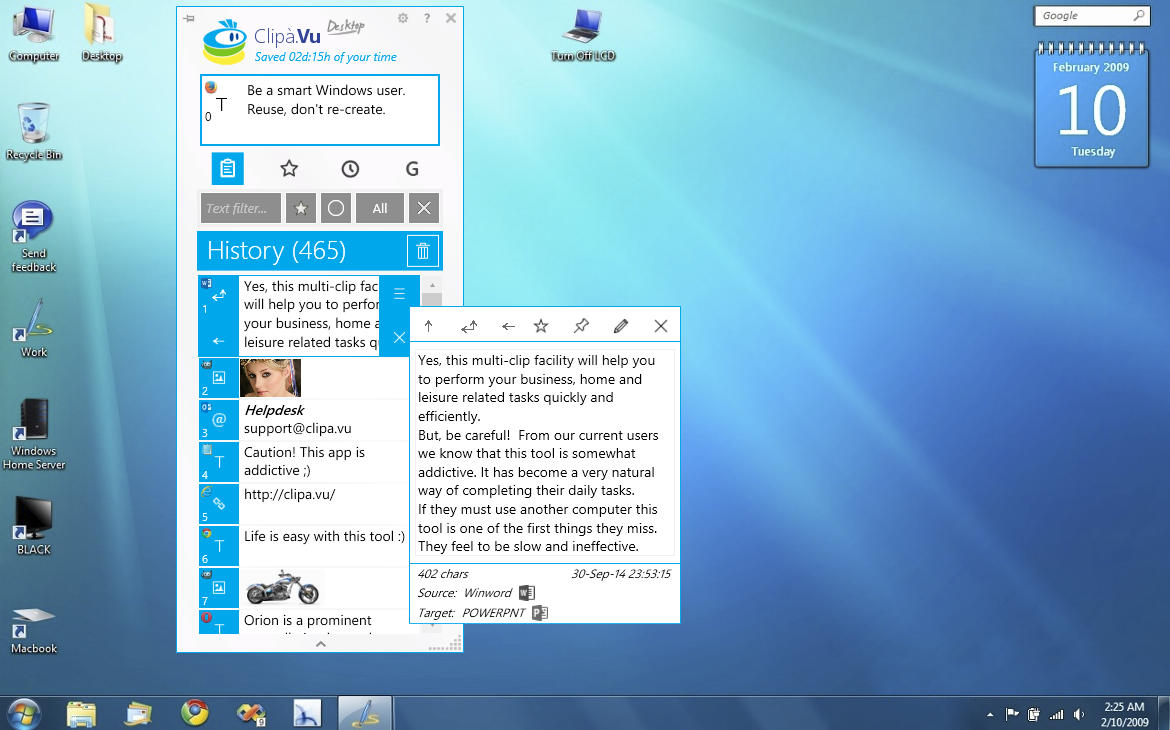Pin the clip using preview pushpin icon
The width and height of the screenshot is (1170, 730).
581,326
